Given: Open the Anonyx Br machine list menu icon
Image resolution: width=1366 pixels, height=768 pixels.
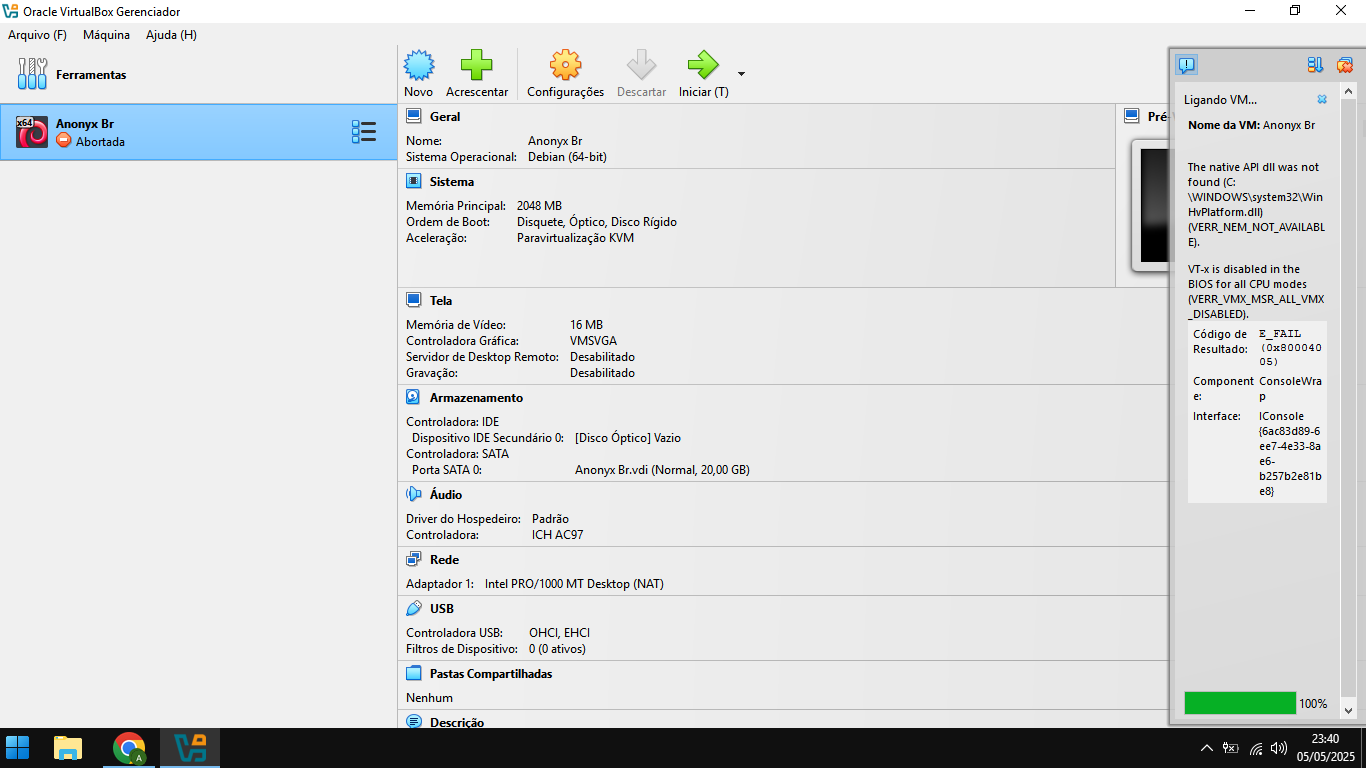Looking at the screenshot, I should coord(364,132).
